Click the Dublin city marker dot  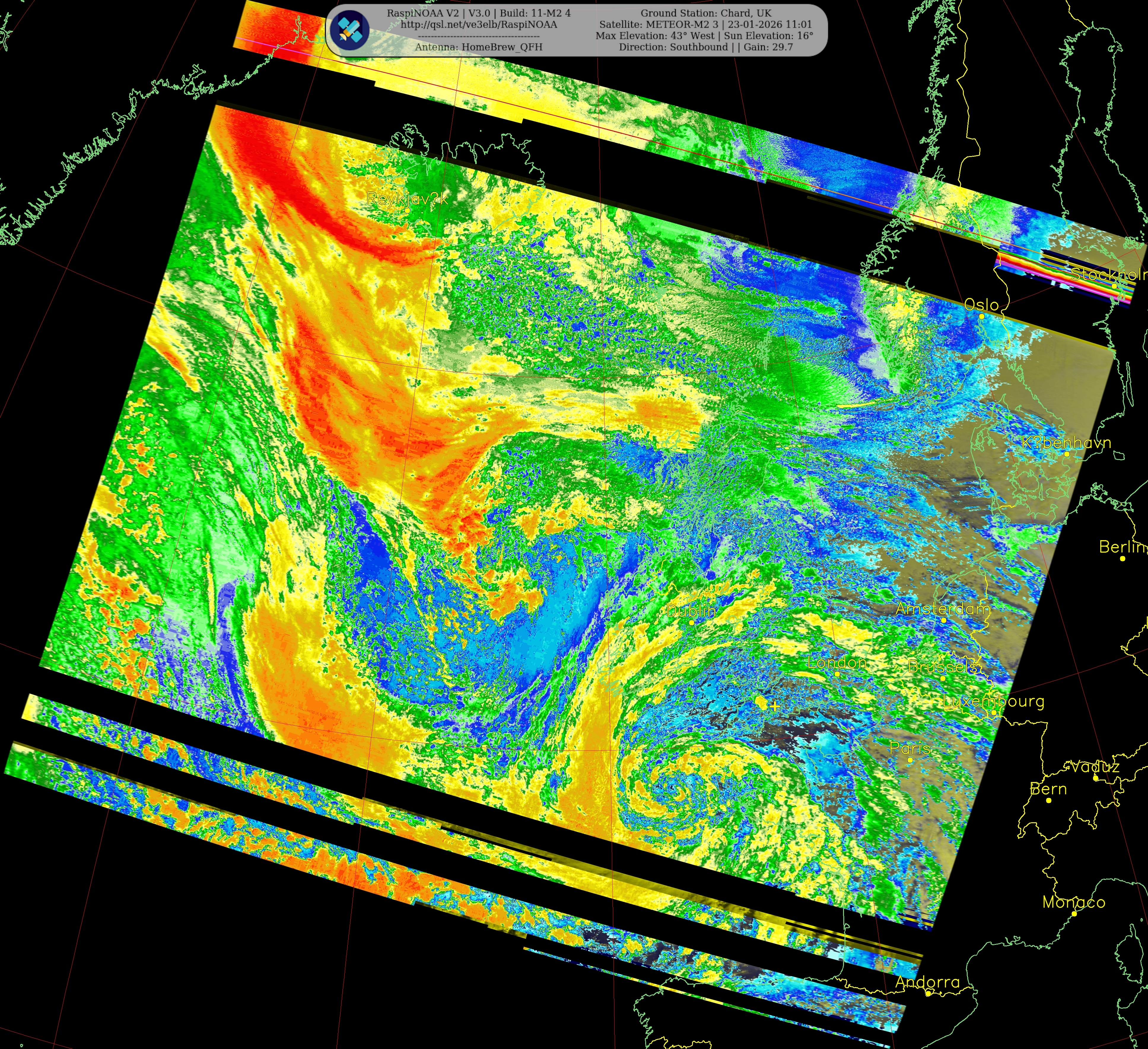coord(691,622)
